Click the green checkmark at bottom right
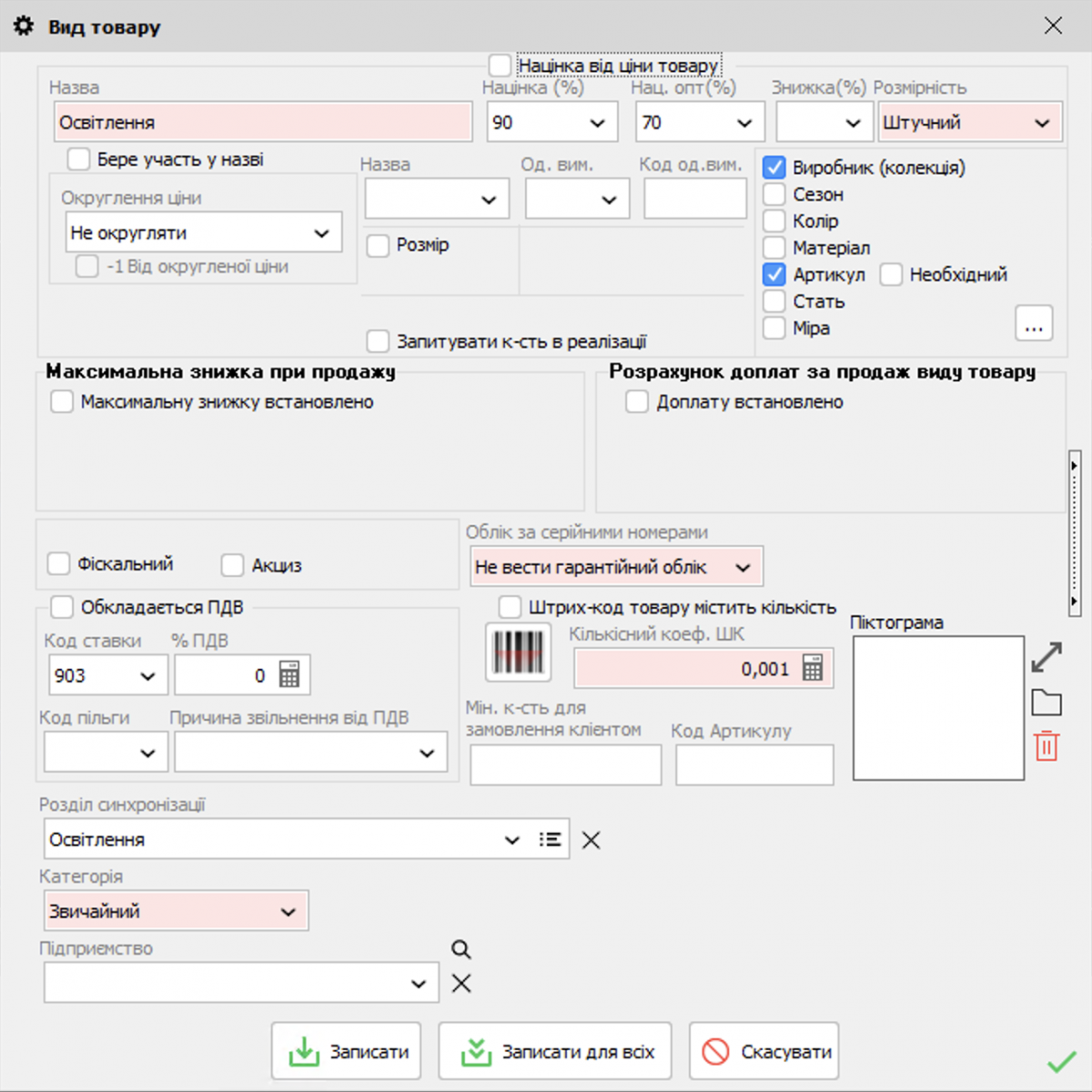The width and height of the screenshot is (1092, 1092). pos(1061,1059)
